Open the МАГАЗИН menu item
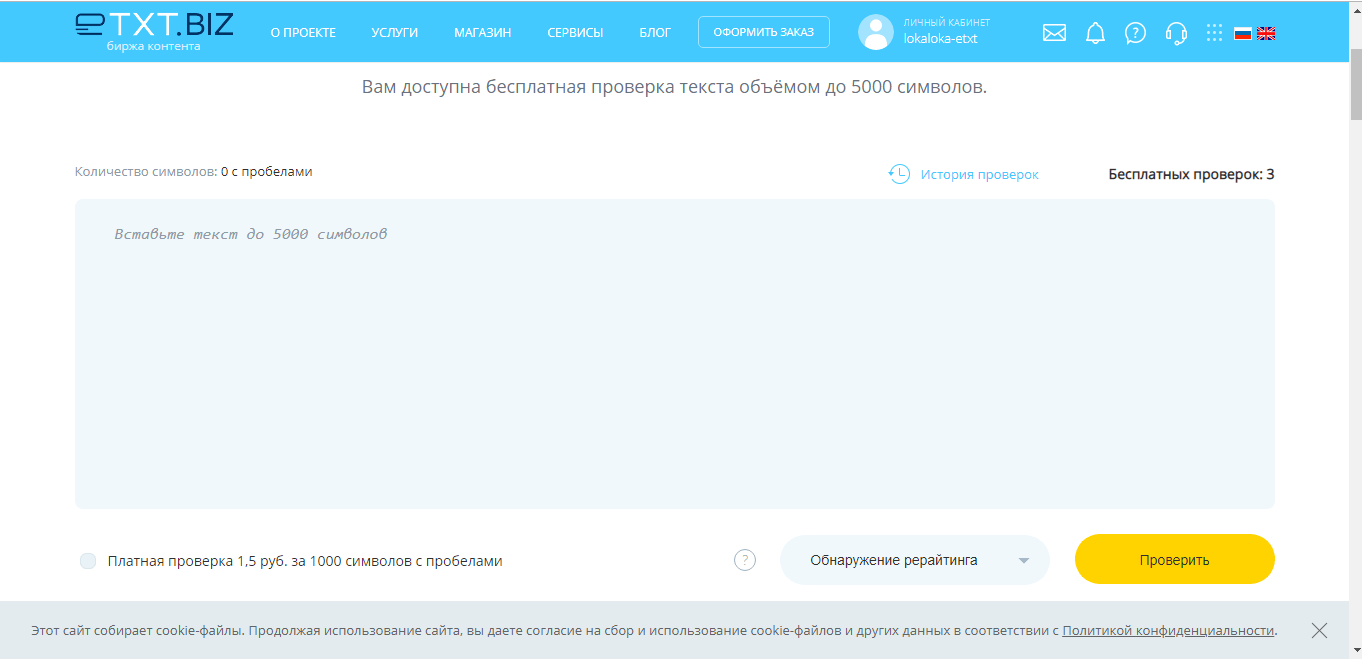This screenshot has width=1362, height=659. (482, 32)
